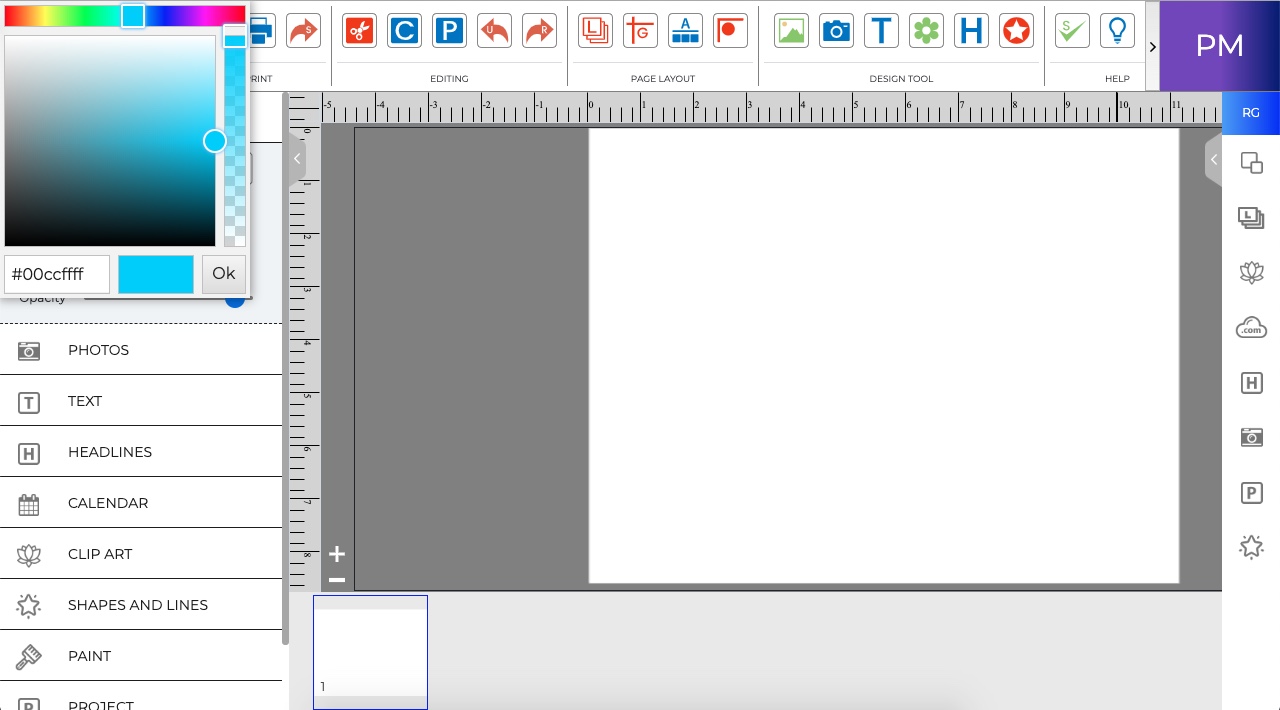Open the SHAPES AND LINES section
Viewport: 1280px width, 710px height.
(x=137, y=605)
